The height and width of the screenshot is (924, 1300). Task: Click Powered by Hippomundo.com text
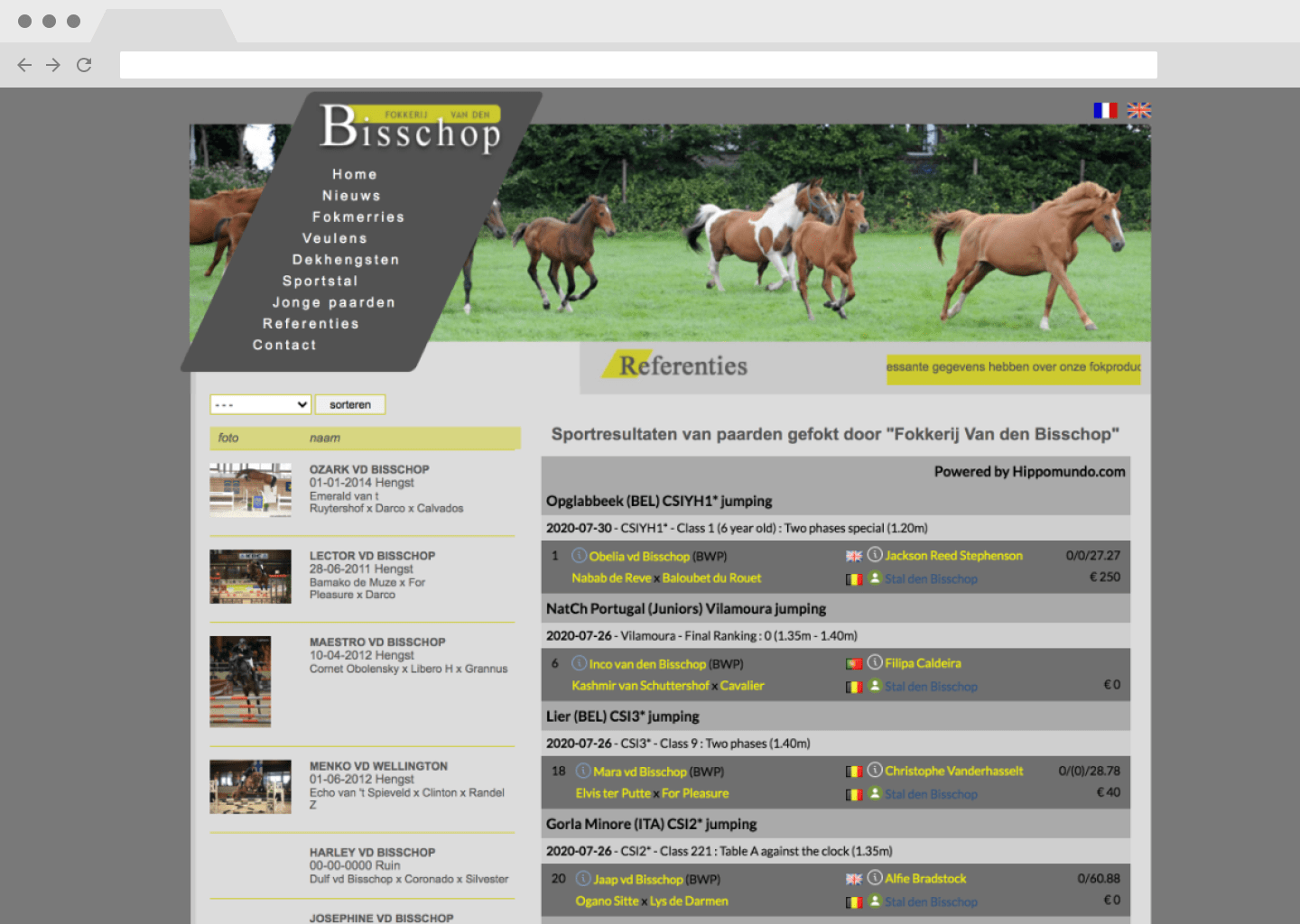click(x=1029, y=471)
